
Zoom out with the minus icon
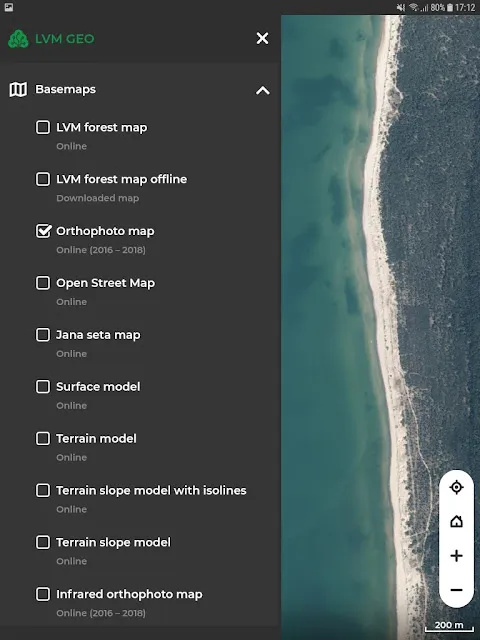point(456,590)
